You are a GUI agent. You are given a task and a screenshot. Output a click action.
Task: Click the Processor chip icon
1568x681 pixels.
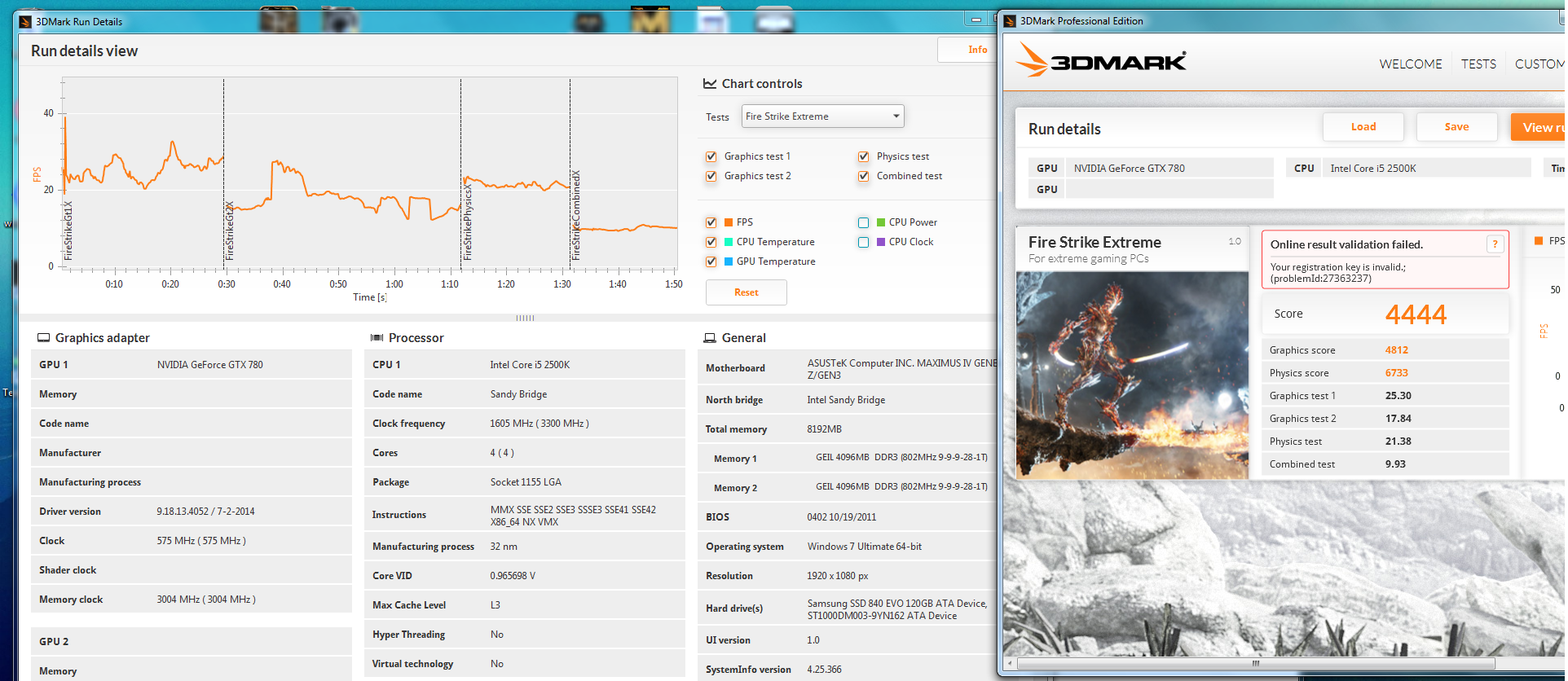[377, 338]
